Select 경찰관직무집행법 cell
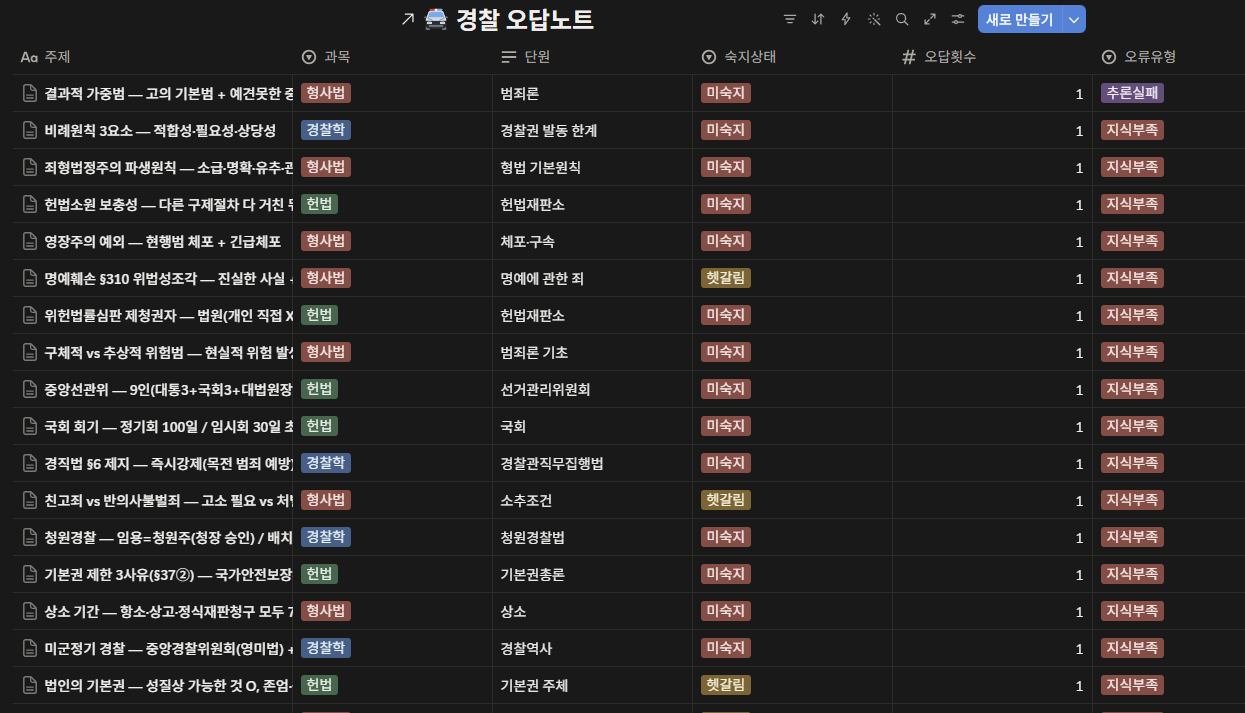Viewport: 1245px width, 713px height. pyautogui.click(x=592, y=463)
